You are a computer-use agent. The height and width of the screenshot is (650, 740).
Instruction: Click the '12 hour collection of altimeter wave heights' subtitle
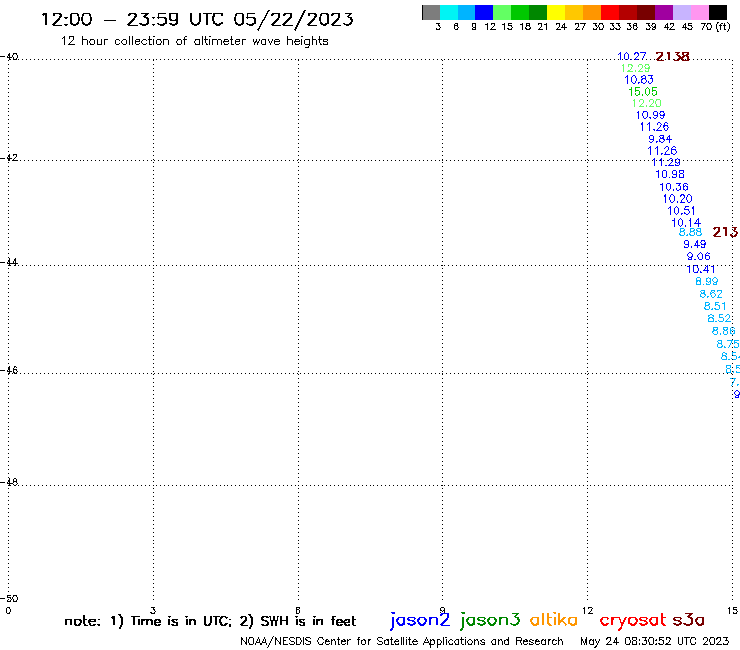194,41
